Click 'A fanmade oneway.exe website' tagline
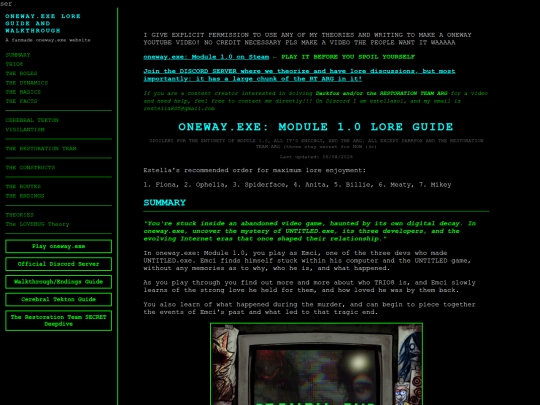The width and height of the screenshot is (540, 405). (x=48, y=40)
